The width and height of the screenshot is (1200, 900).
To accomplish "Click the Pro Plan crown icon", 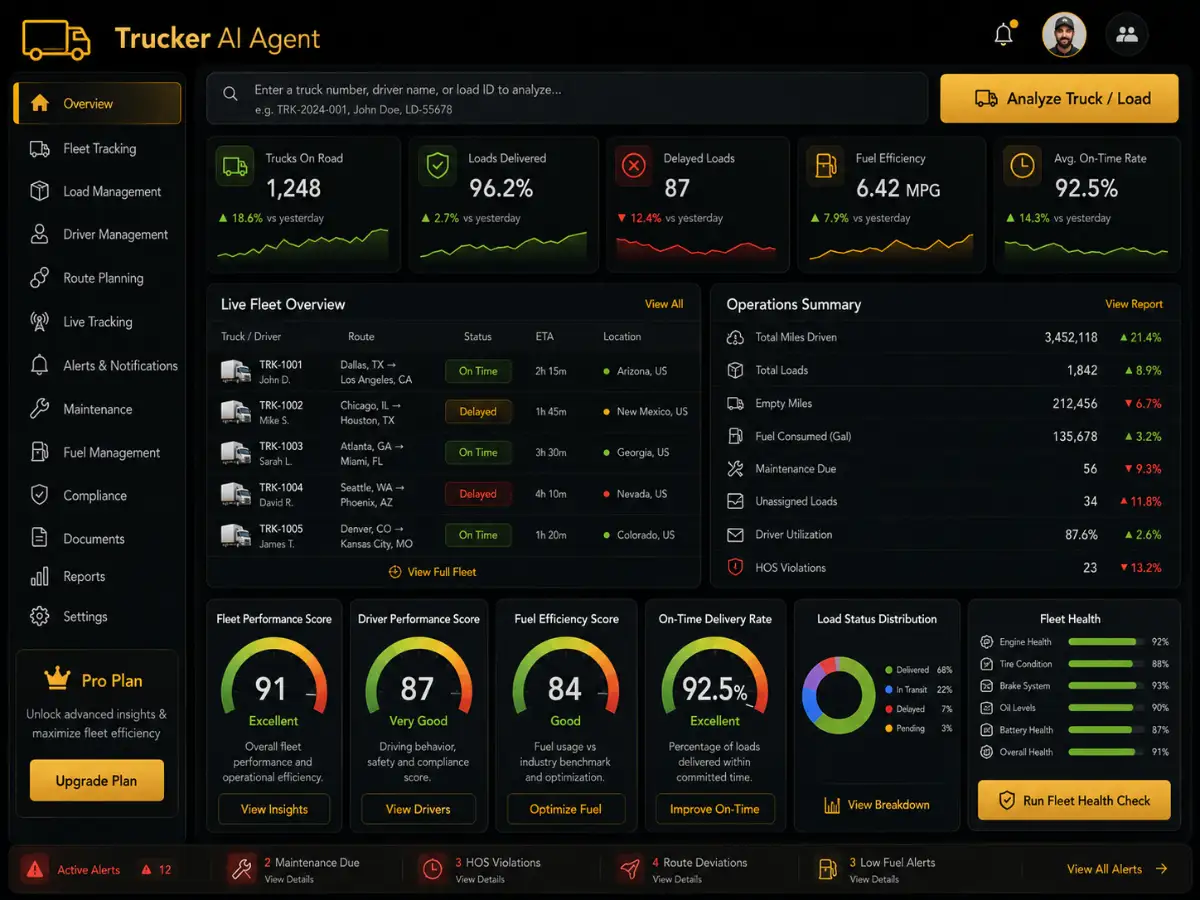I will point(57,679).
